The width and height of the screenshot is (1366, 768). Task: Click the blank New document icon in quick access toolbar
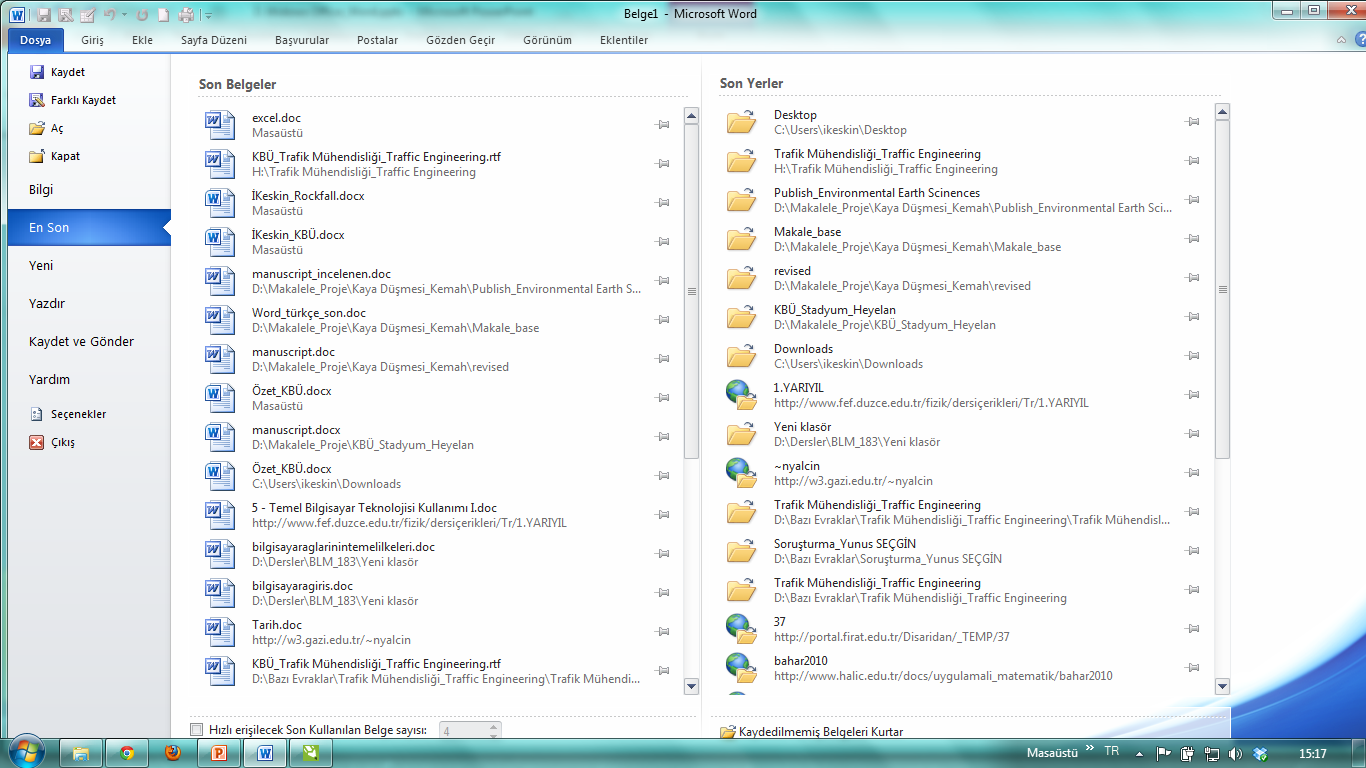click(163, 15)
